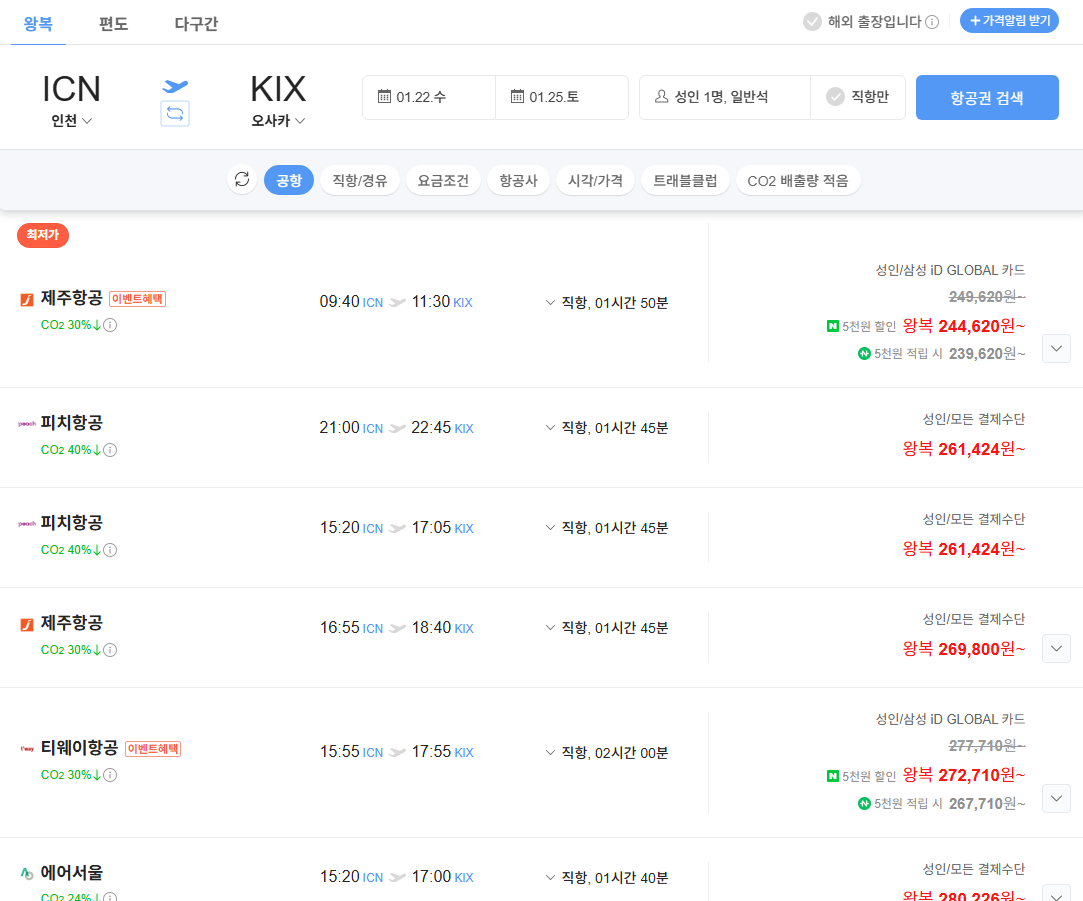Click the passenger person icon
1083x901 pixels.
point(661,96)
